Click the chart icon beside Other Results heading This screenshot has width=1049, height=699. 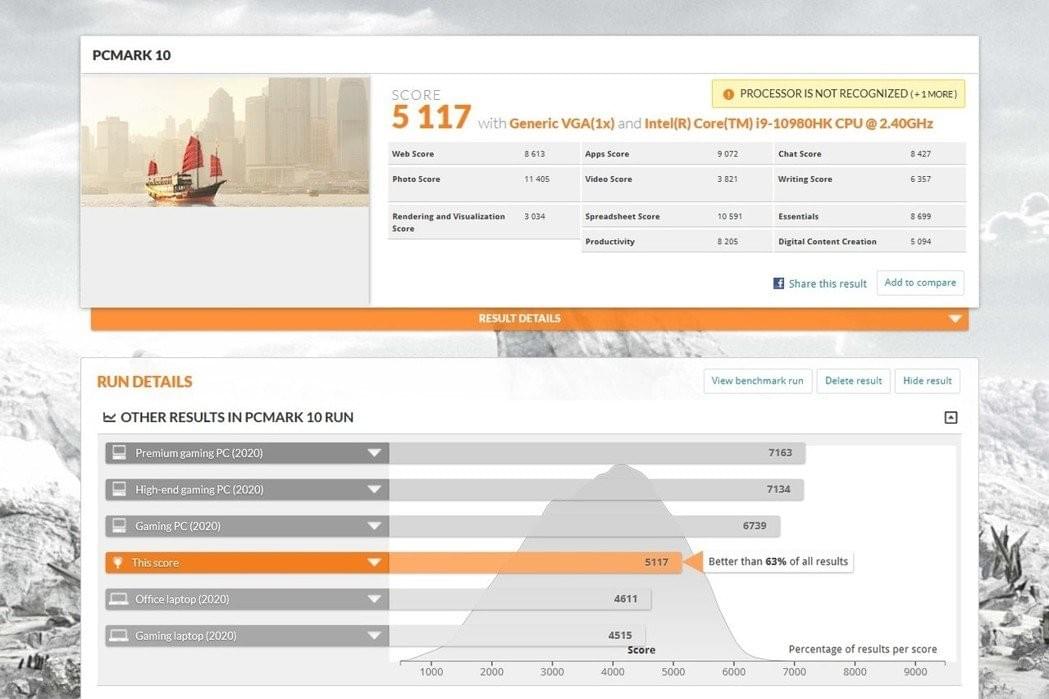(x=109, y=417)
